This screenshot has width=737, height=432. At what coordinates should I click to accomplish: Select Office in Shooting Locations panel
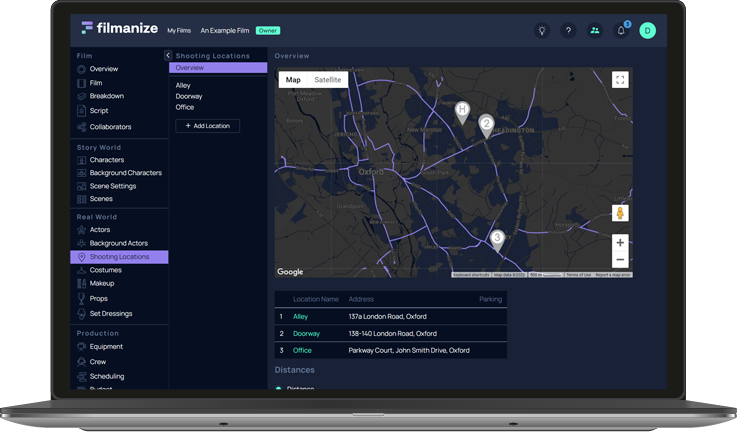click(x=185, y=107)
